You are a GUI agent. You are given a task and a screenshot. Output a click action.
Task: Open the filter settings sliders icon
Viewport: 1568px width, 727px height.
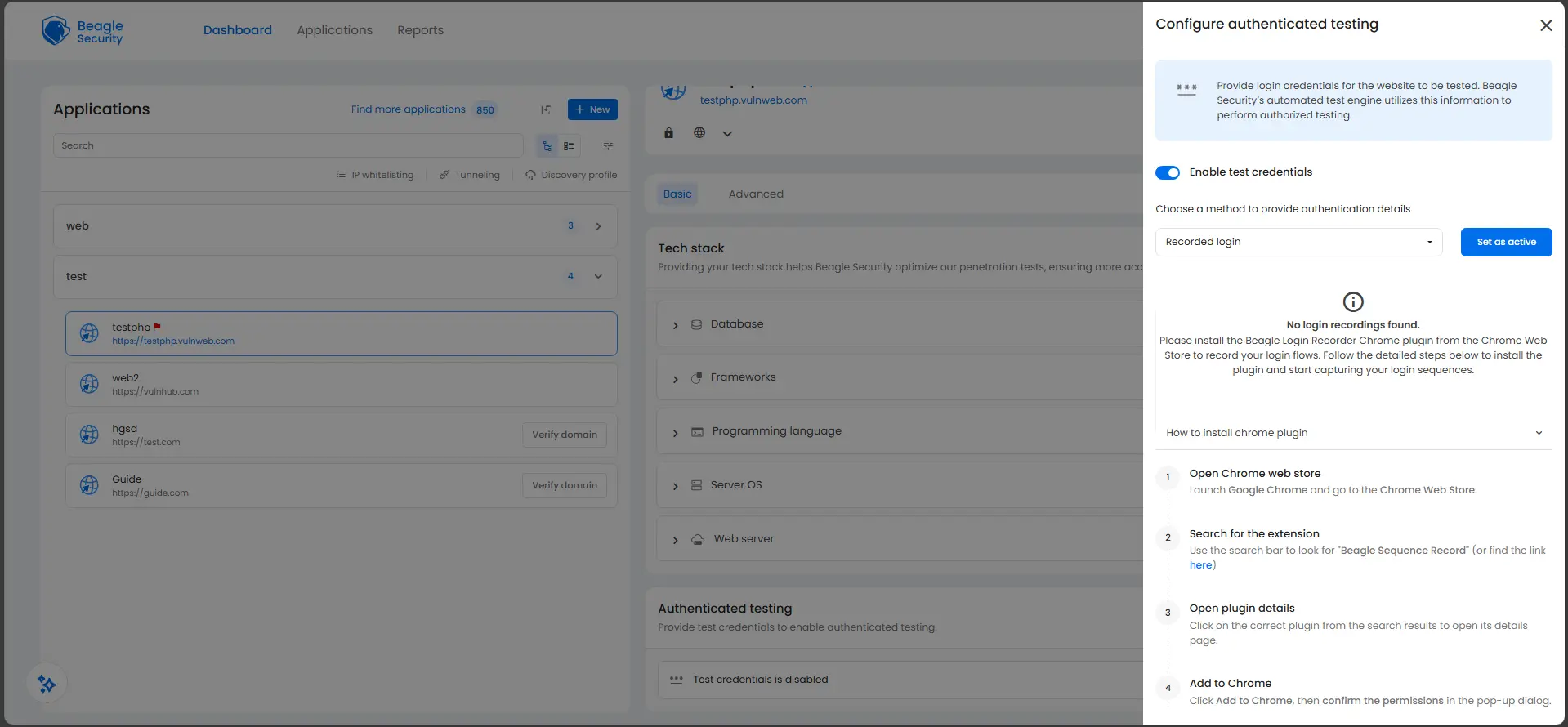608,146
